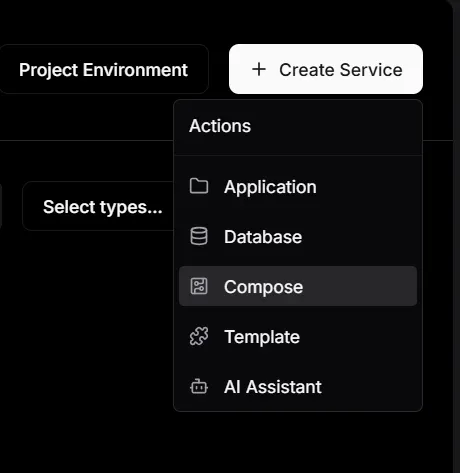Screen dimensions: 460x473
Task: Select Application from the Actions menu
Action: 298,186
